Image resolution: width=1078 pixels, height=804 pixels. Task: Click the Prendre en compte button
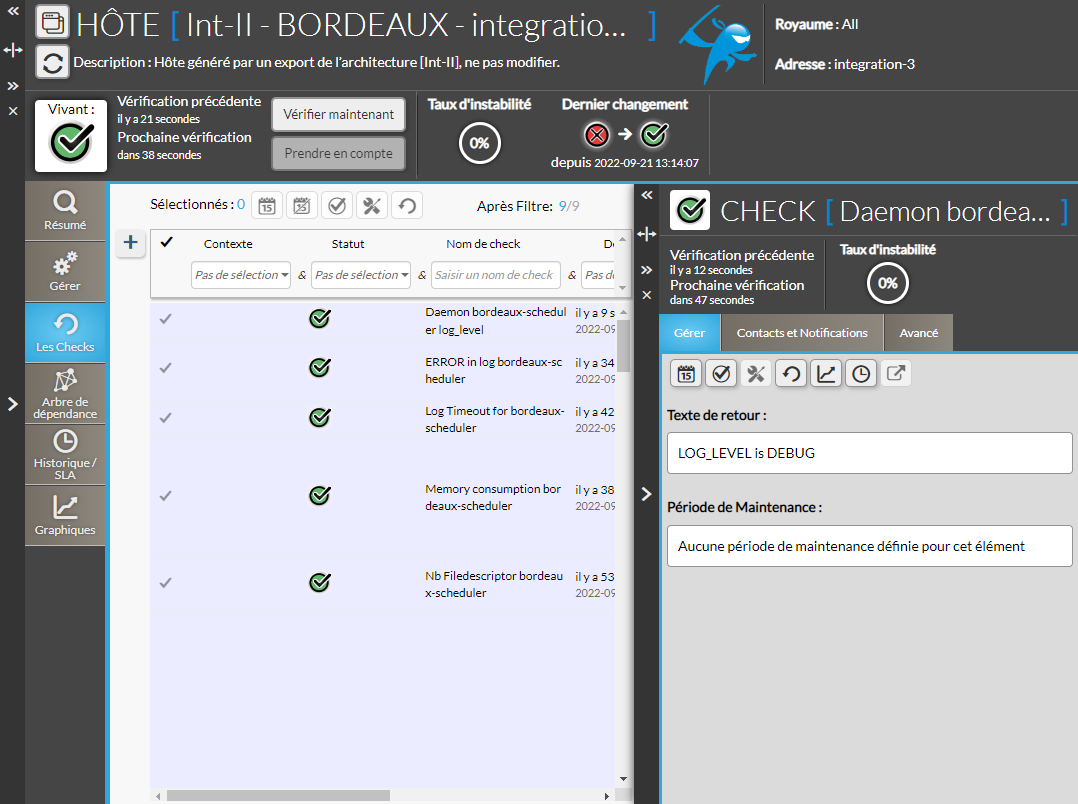(x=338, y=154)
